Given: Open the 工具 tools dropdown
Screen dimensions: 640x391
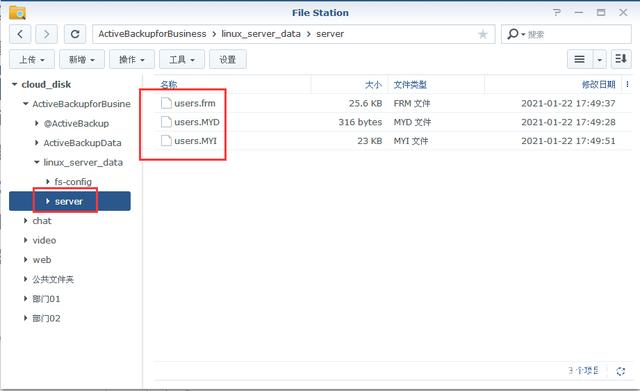Looking at the screenshot, I should click(x=182, y=60).
